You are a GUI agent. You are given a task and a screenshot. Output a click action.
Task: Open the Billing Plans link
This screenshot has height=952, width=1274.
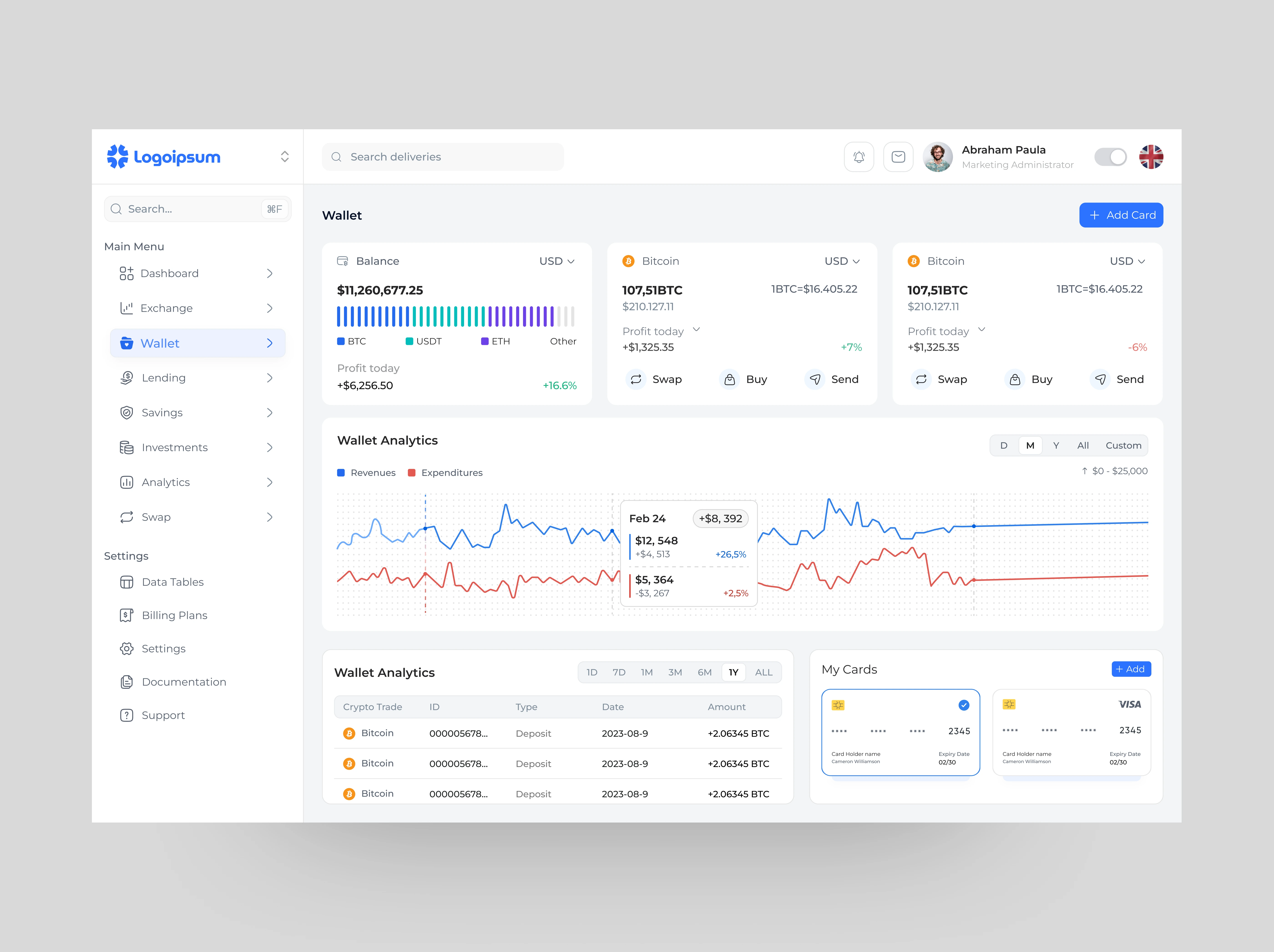click(174, 616)
